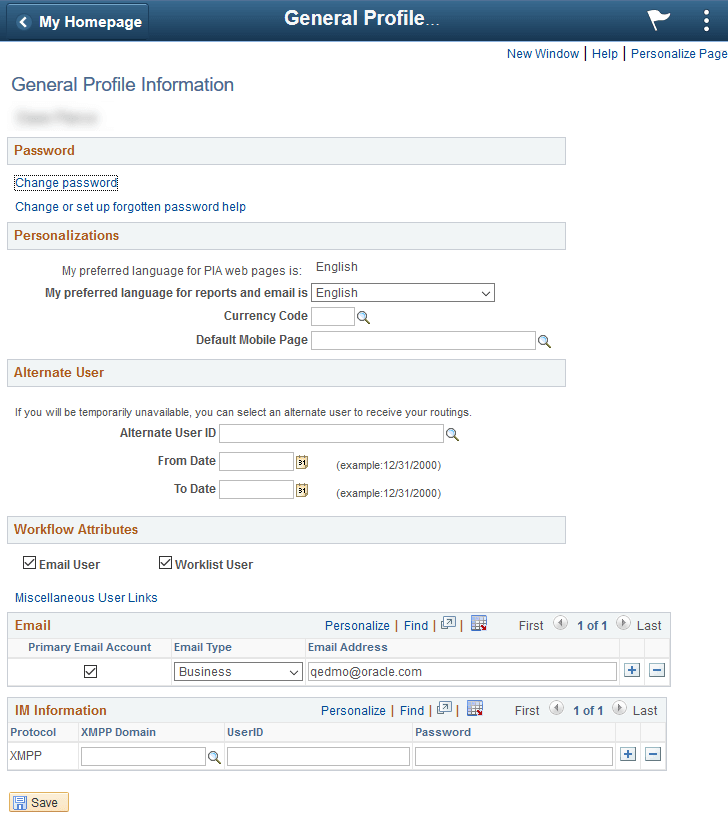Image resolution: width=728 pixels, height=825 pixels.
Task: Open the Default Mobile Page lookup
Action: (x=544, y=340)
